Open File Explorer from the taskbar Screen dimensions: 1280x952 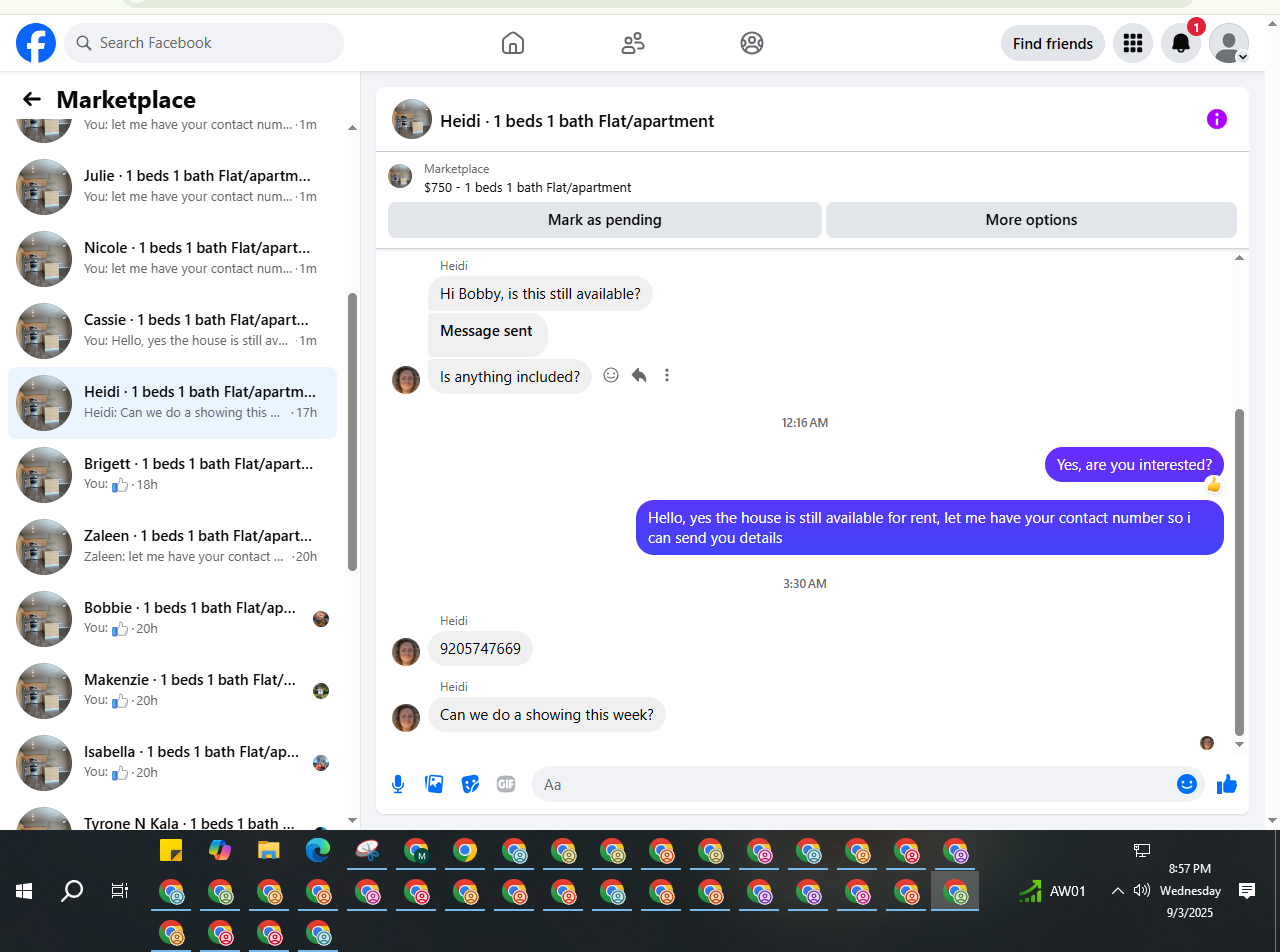pyautogui.click(x=269, y=851)
